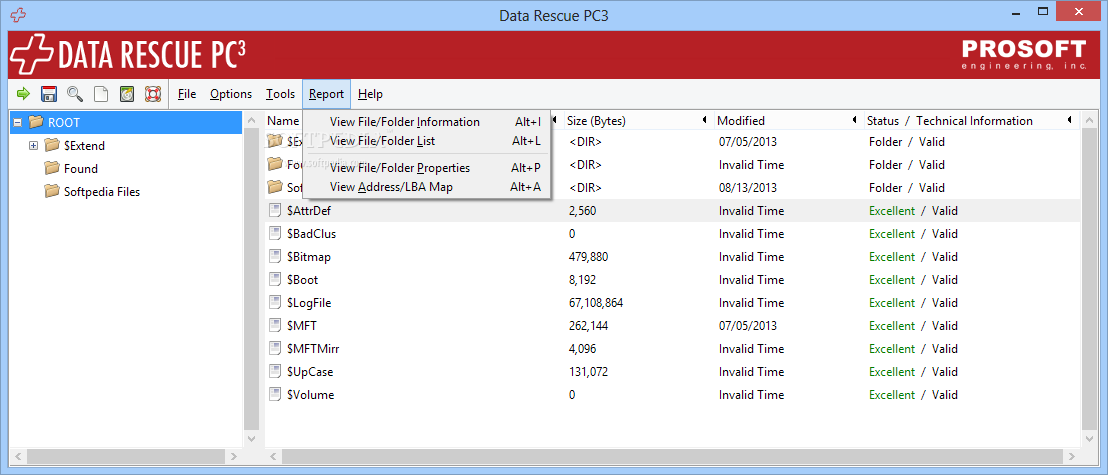The height and width of the screenshot is (475, 1108).
Task: Close the open Report menu
Action: coord(326,94)
